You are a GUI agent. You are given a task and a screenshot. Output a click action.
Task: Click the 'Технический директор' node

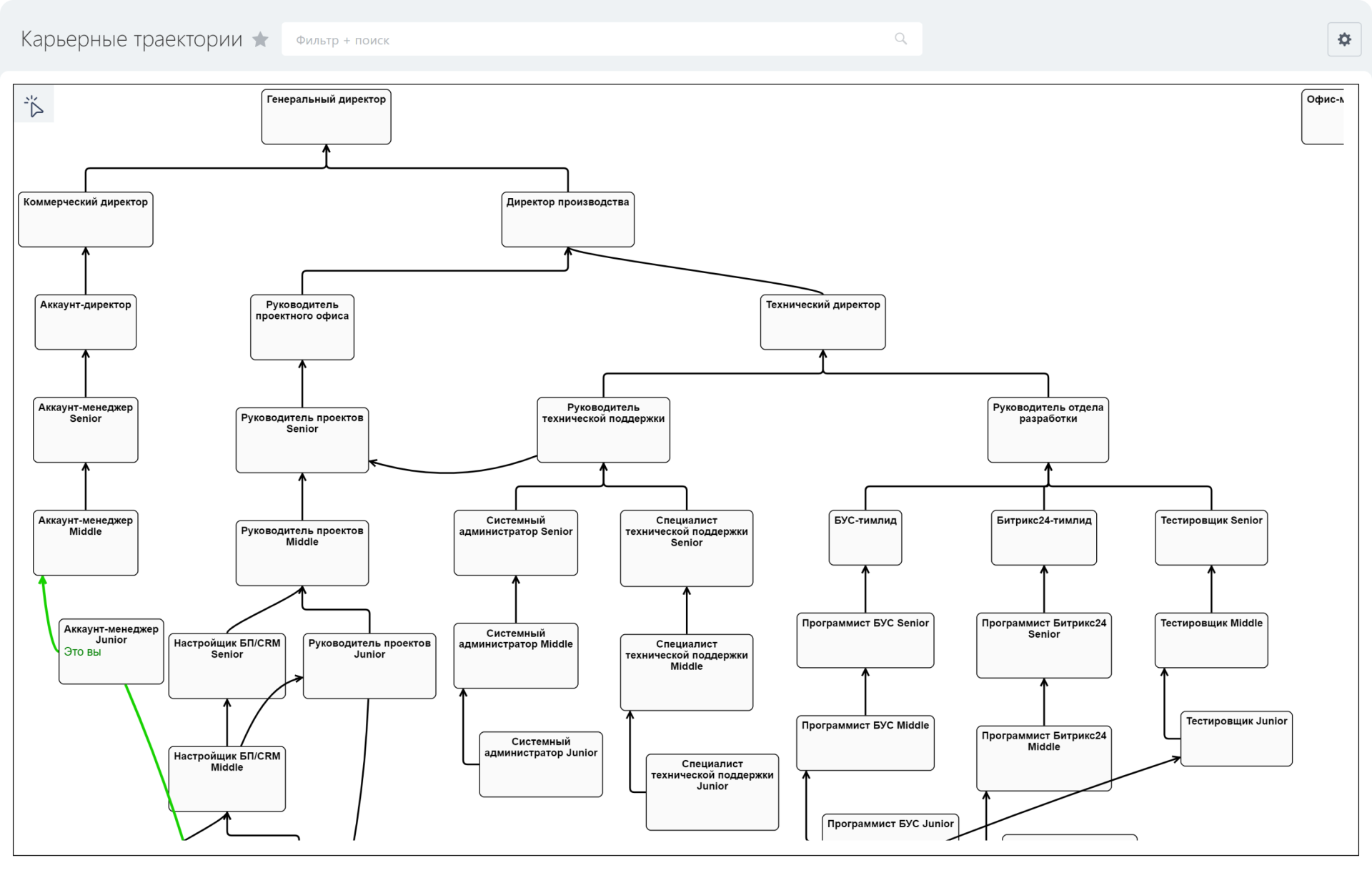click(822, 322)
